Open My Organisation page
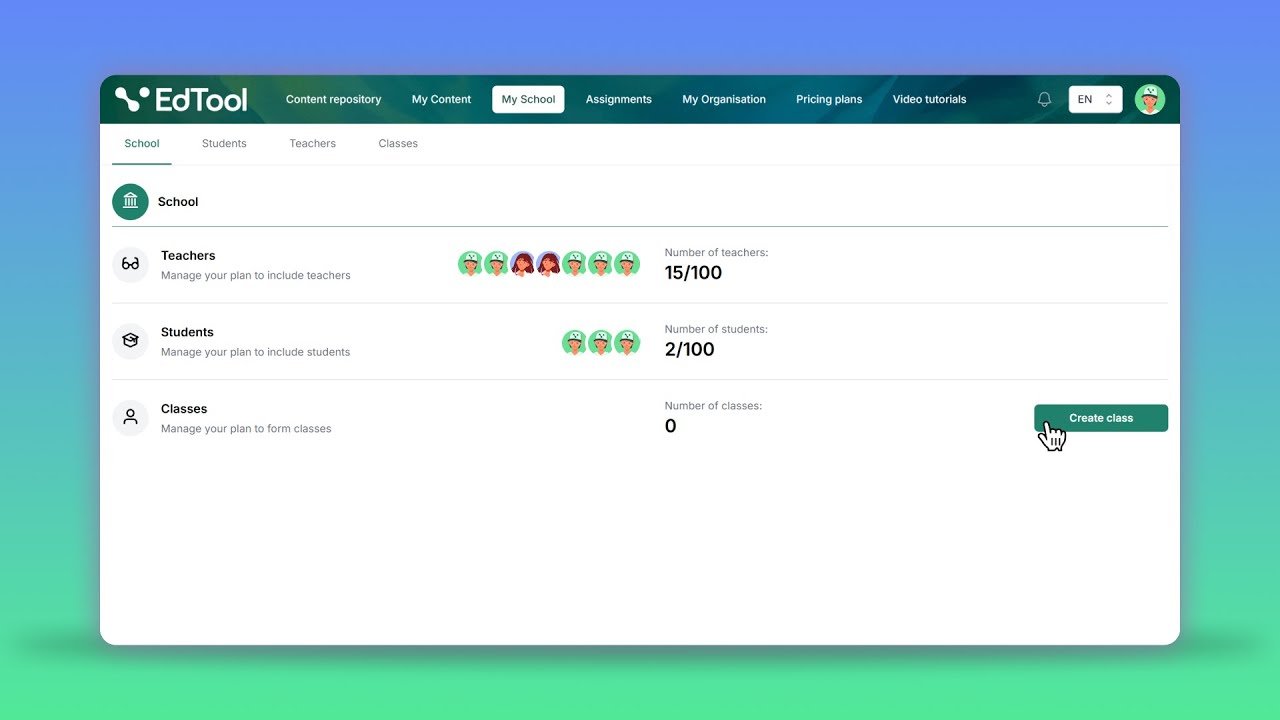 point(724,99)
